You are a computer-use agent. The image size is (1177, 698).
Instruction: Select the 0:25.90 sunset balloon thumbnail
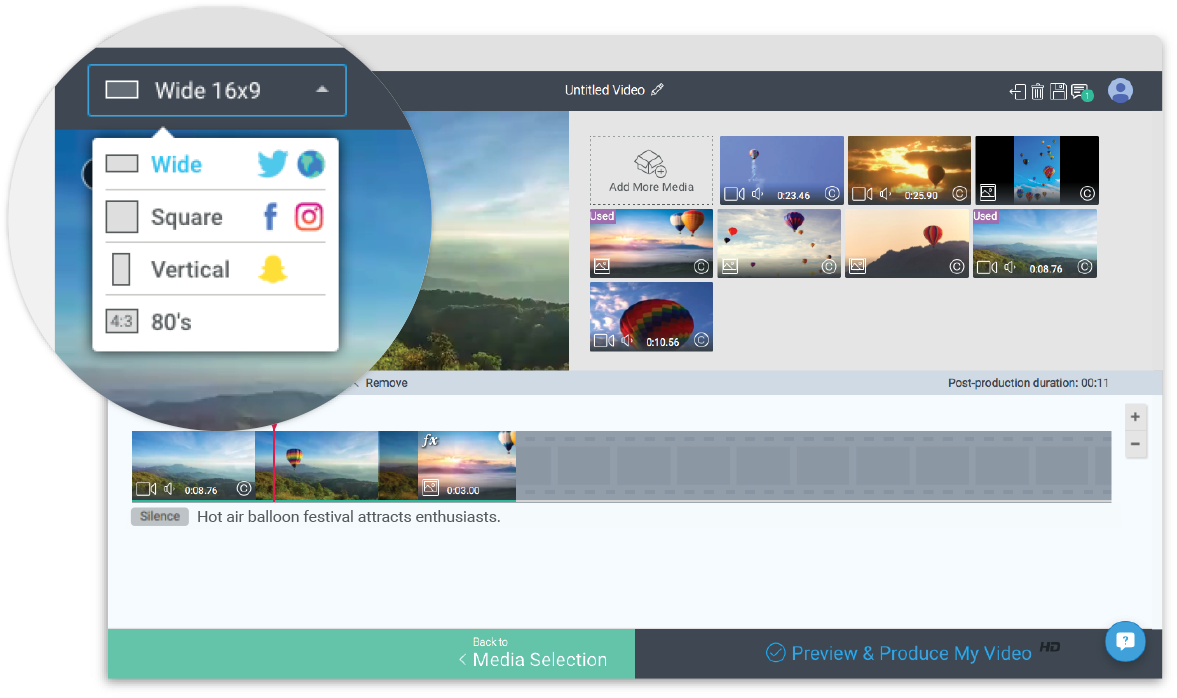(909, 170)
